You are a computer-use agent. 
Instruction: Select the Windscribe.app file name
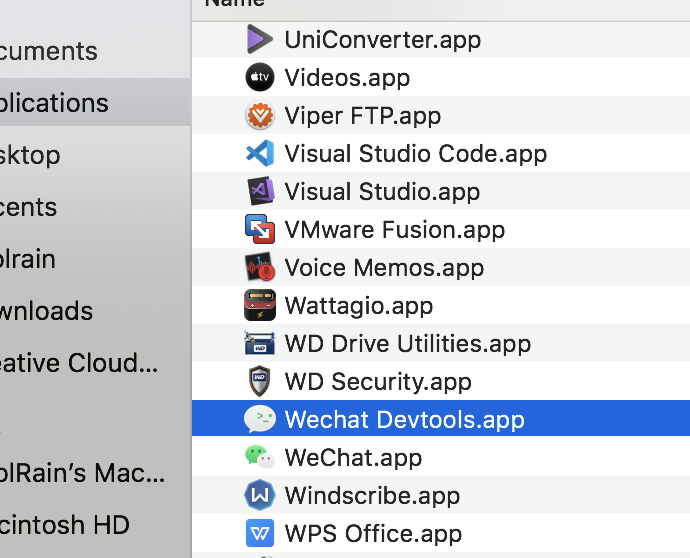tap(372, 495)
